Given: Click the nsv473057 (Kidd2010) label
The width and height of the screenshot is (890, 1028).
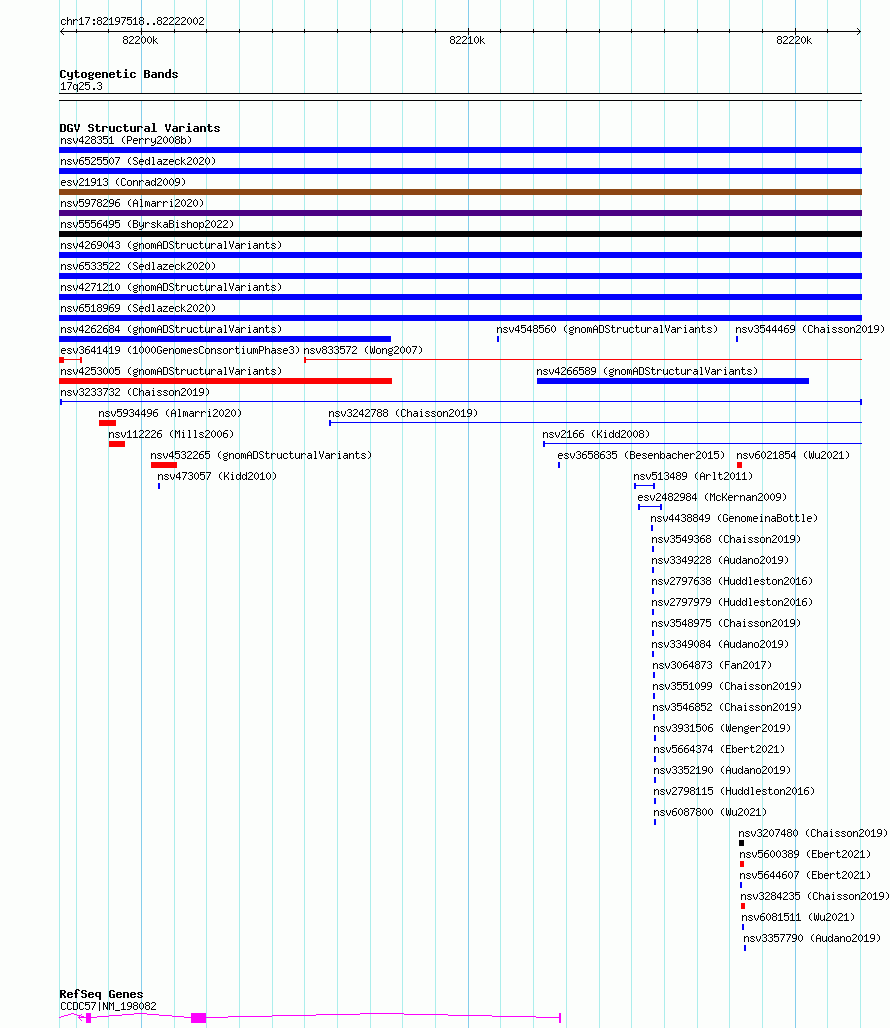Looking at the screenshot, I should tap(217, 476).
